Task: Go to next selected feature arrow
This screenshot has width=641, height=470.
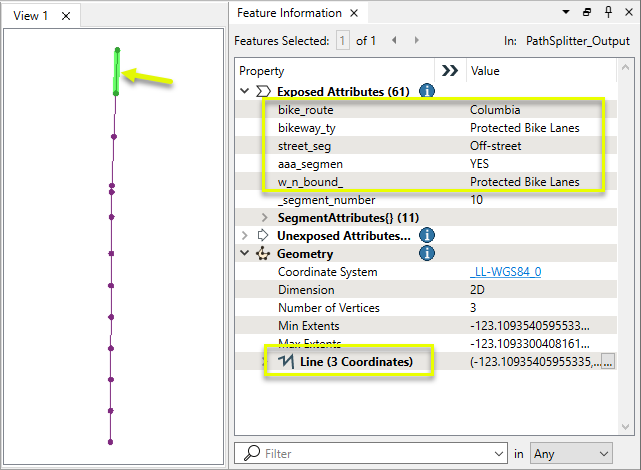Action: tap(414, 41)
